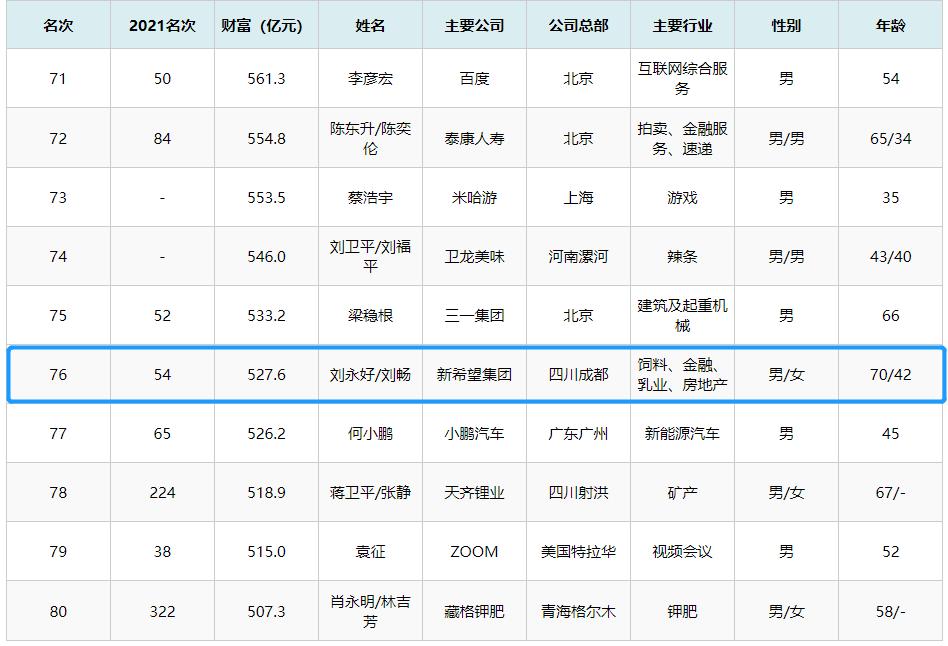Click the age cell 67/-
The image size is (948, 646).
pyautogui.click(x=890, y=492)
